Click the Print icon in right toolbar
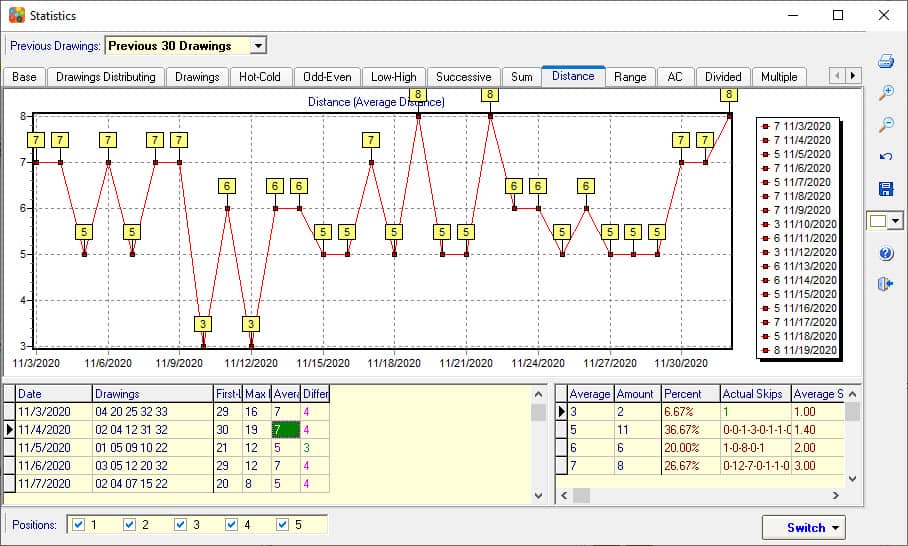Viewport: 908px width, 546px height. pos(885,61)
